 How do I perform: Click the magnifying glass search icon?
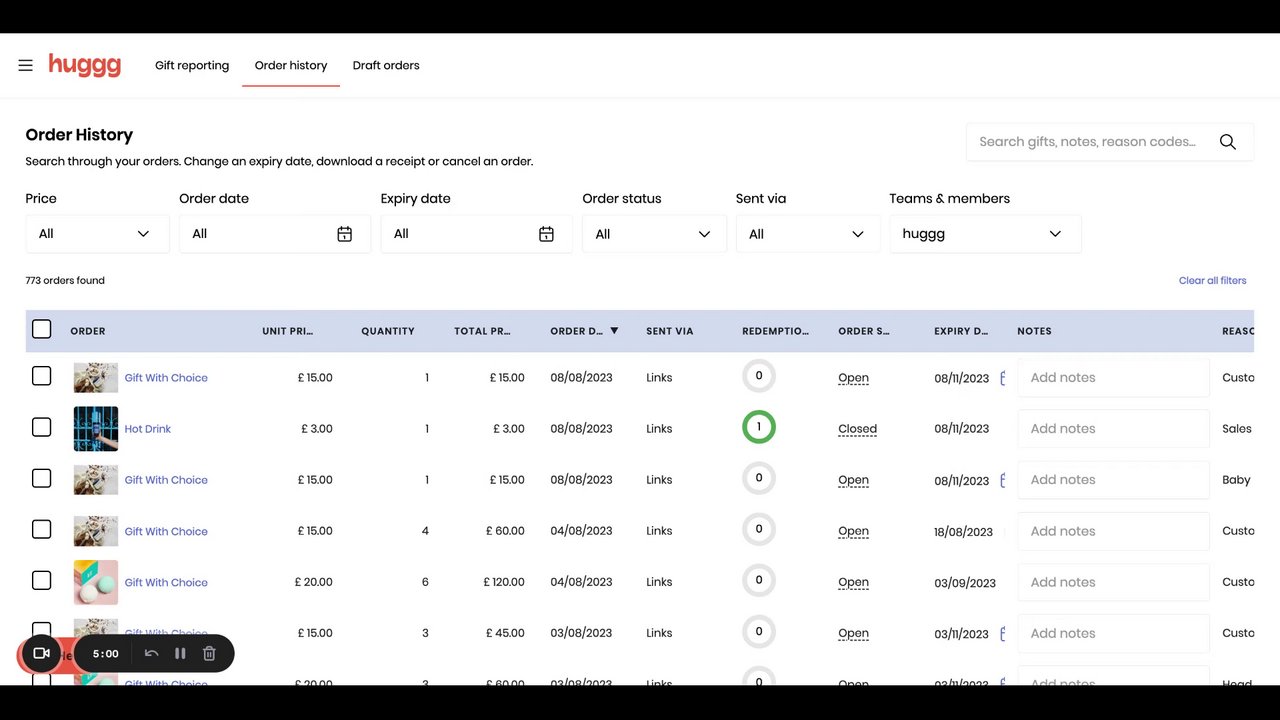[x=1228, y=142]
